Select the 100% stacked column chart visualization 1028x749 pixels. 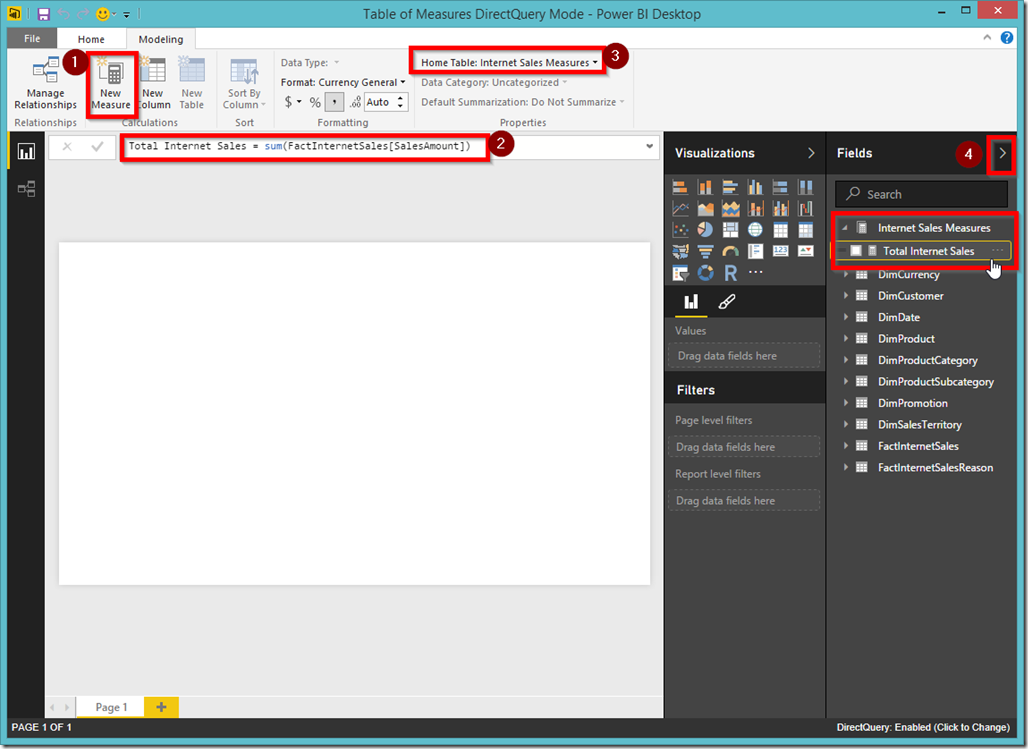click(805, 188)
